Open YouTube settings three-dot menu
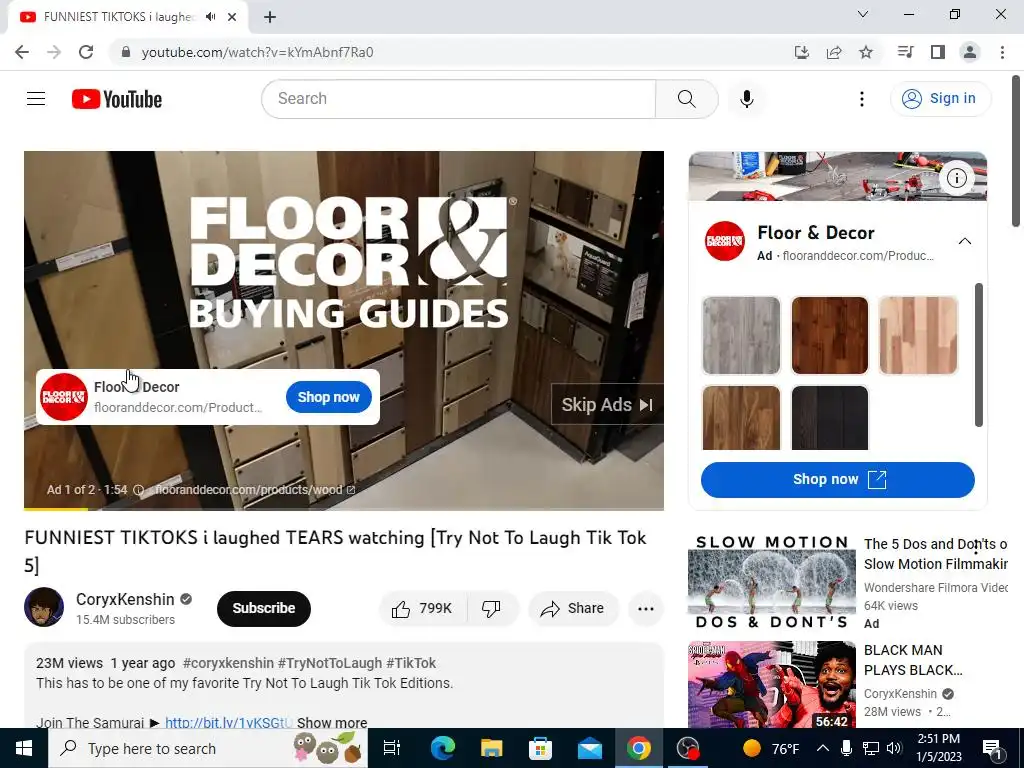Image resolution: width=1024 pixels, height=768 pixels. pos(862,99)
